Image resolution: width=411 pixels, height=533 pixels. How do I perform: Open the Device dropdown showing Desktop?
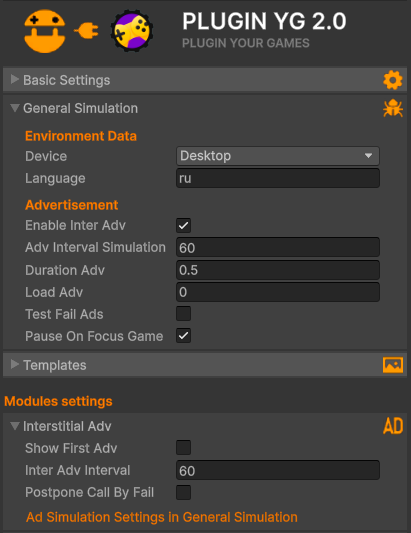tap(278, 156)
